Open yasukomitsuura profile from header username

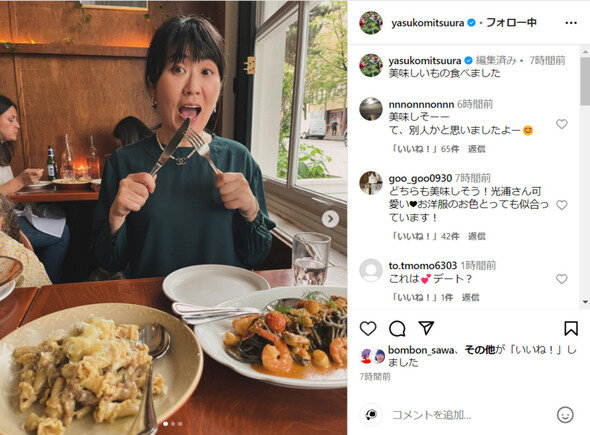(427, 23)
